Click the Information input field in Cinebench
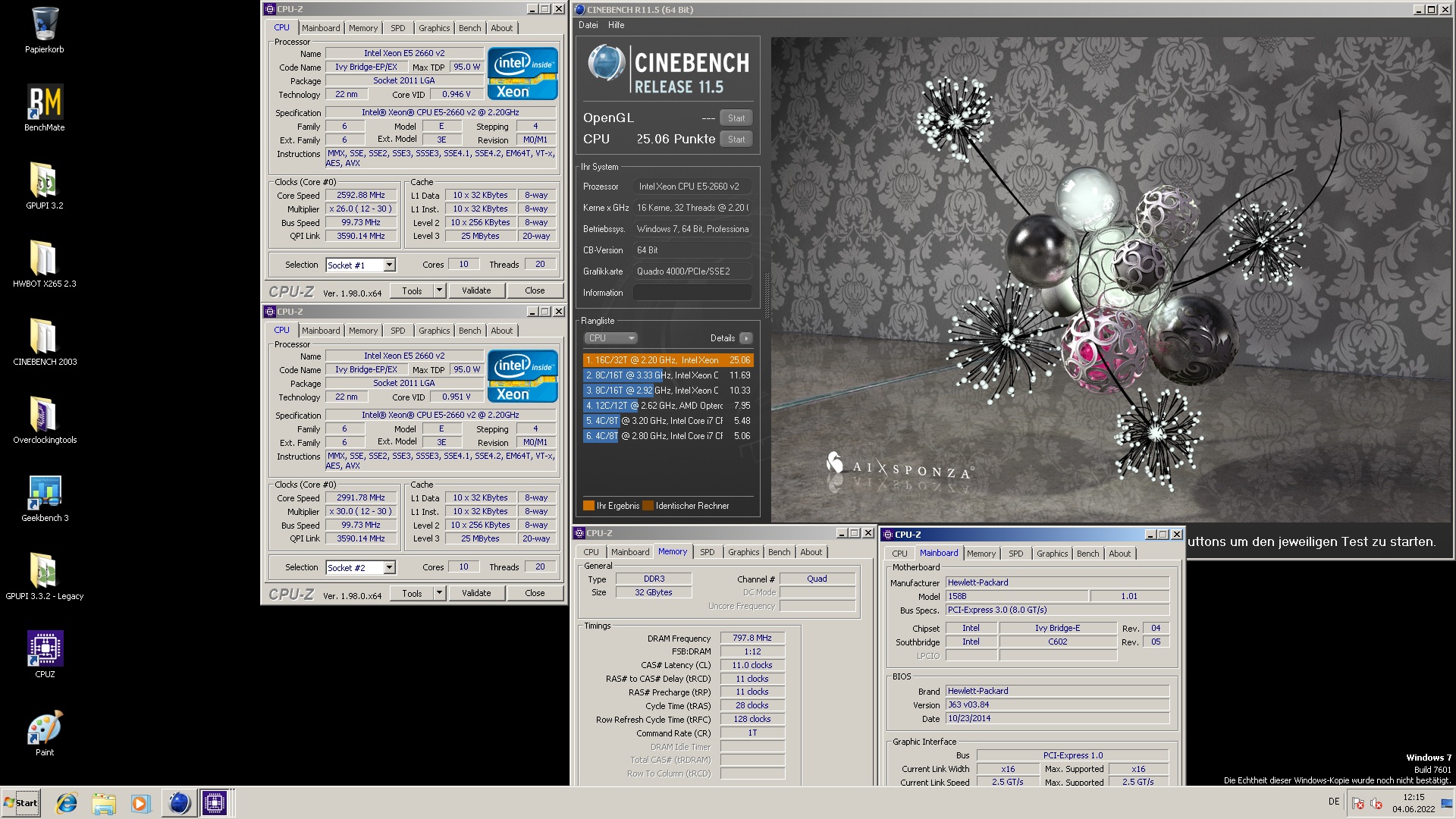The image size is (1456, 819). pos(692,293)
